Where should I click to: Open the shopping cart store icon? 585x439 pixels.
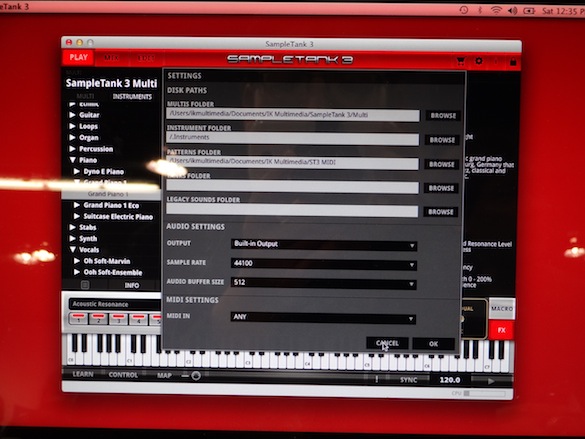pyautogui.click(x=461, y=62)
